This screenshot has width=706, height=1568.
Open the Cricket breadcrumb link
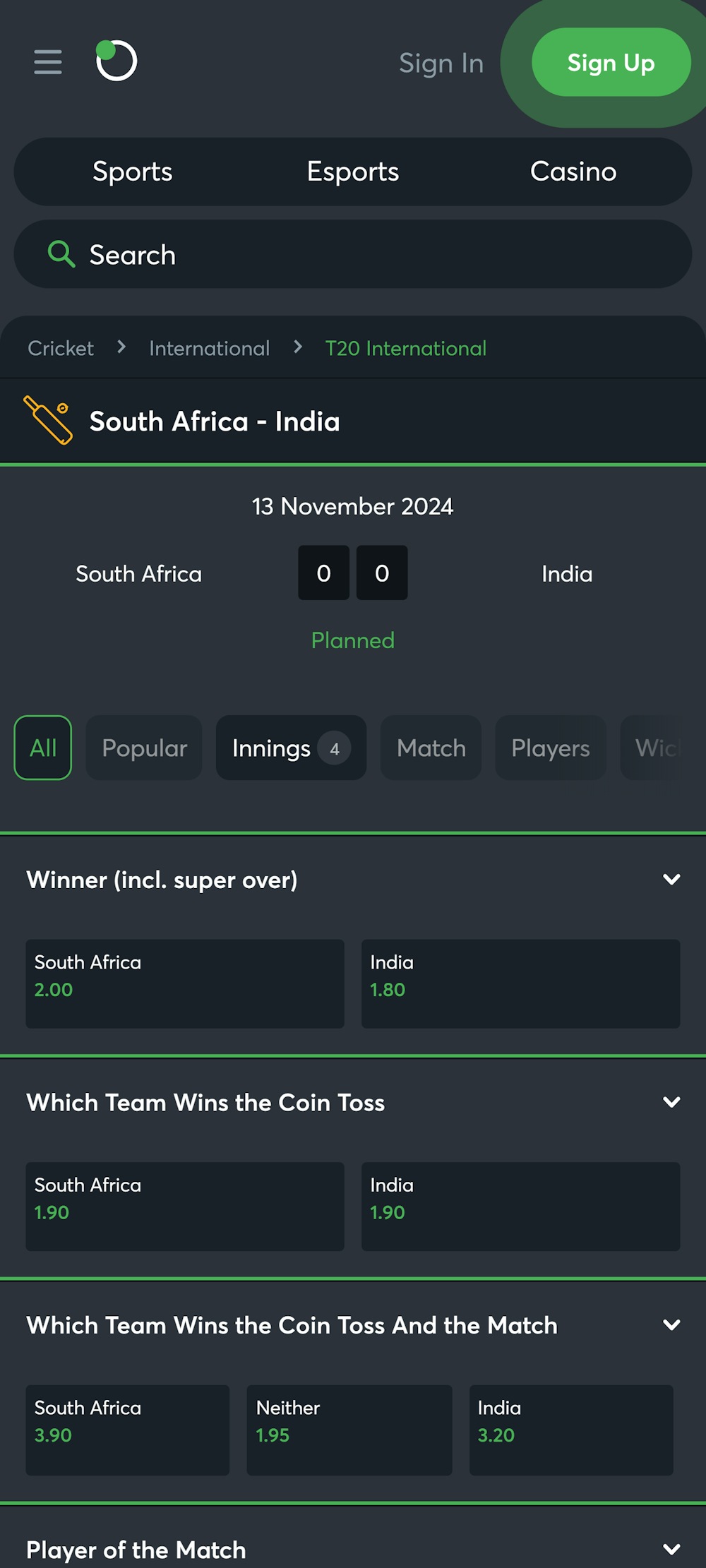(60, 347)
